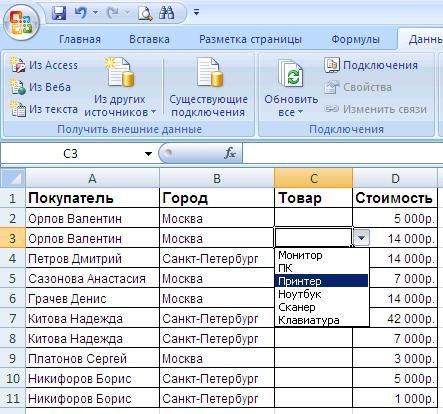Viewport: 443px width, 414px height.
Task: Import data Из текста
Action: (44, 109)
